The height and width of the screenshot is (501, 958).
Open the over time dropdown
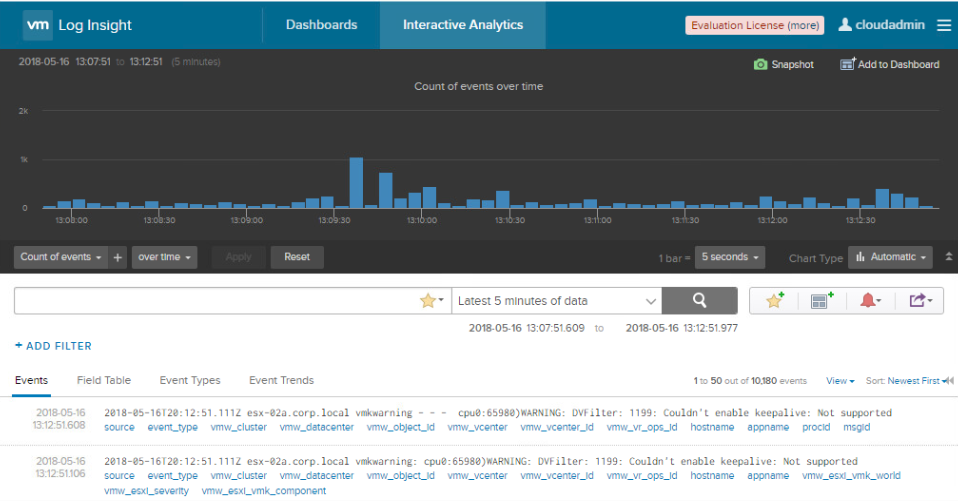pyautogui.click(x=164, y=257)
